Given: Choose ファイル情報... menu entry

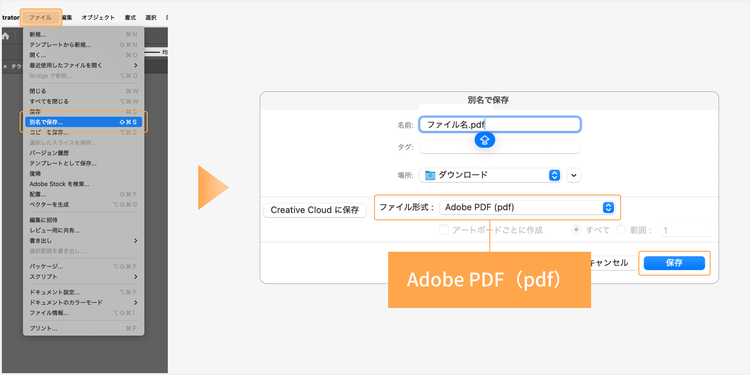Looking at the screenshot, I should coord(83,313).
